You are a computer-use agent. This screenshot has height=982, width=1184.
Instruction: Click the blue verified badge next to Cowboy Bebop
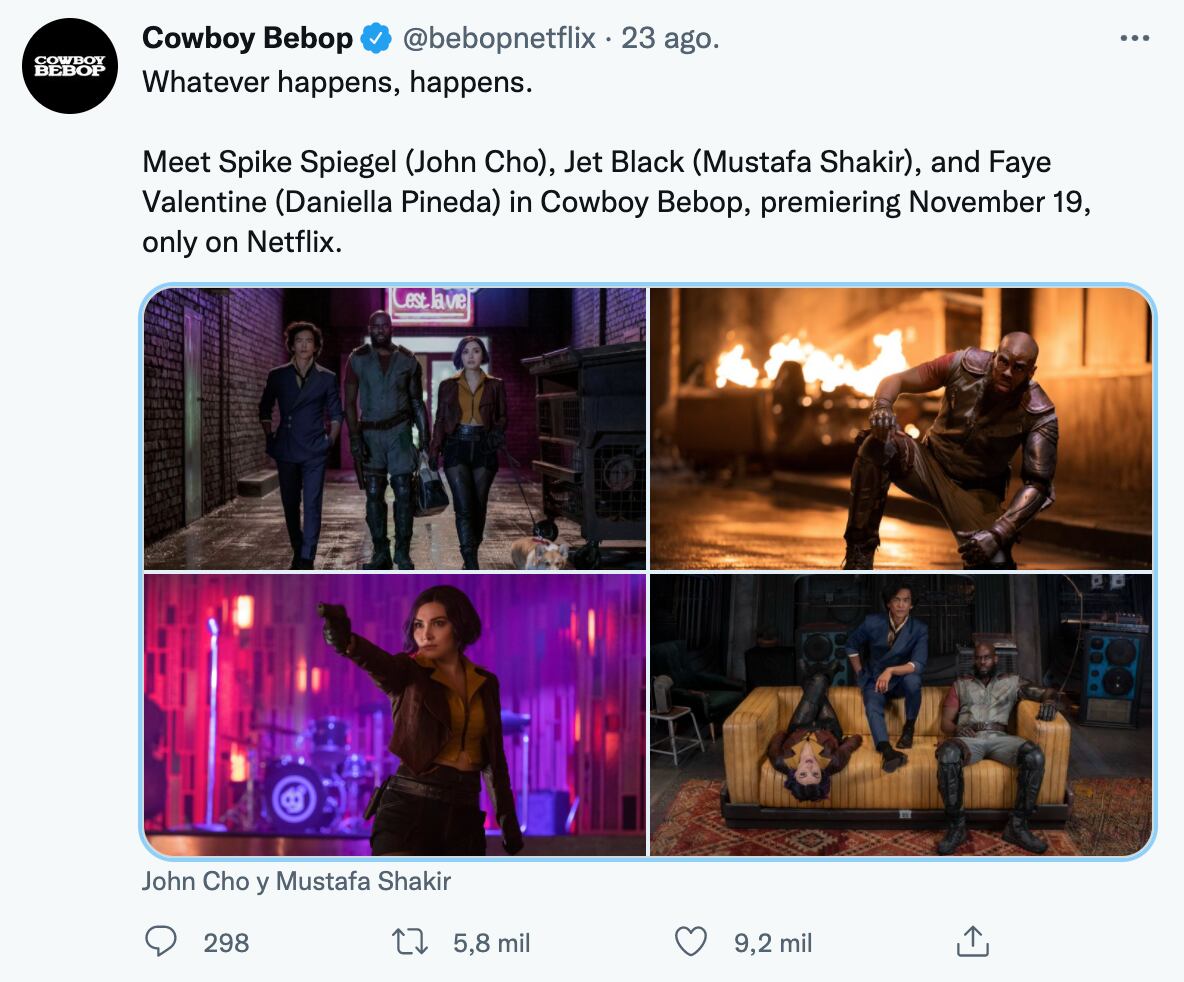(374, 38)
